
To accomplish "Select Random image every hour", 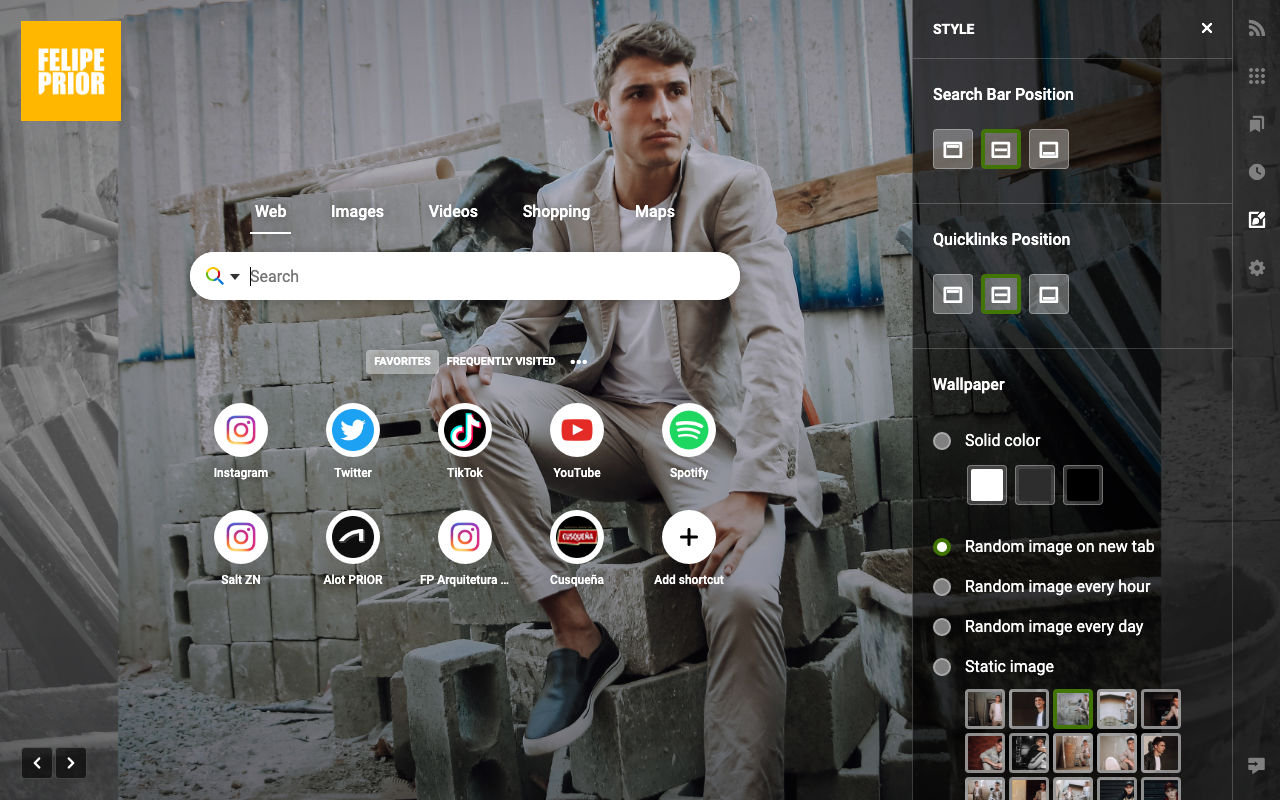I will point(942,587).
